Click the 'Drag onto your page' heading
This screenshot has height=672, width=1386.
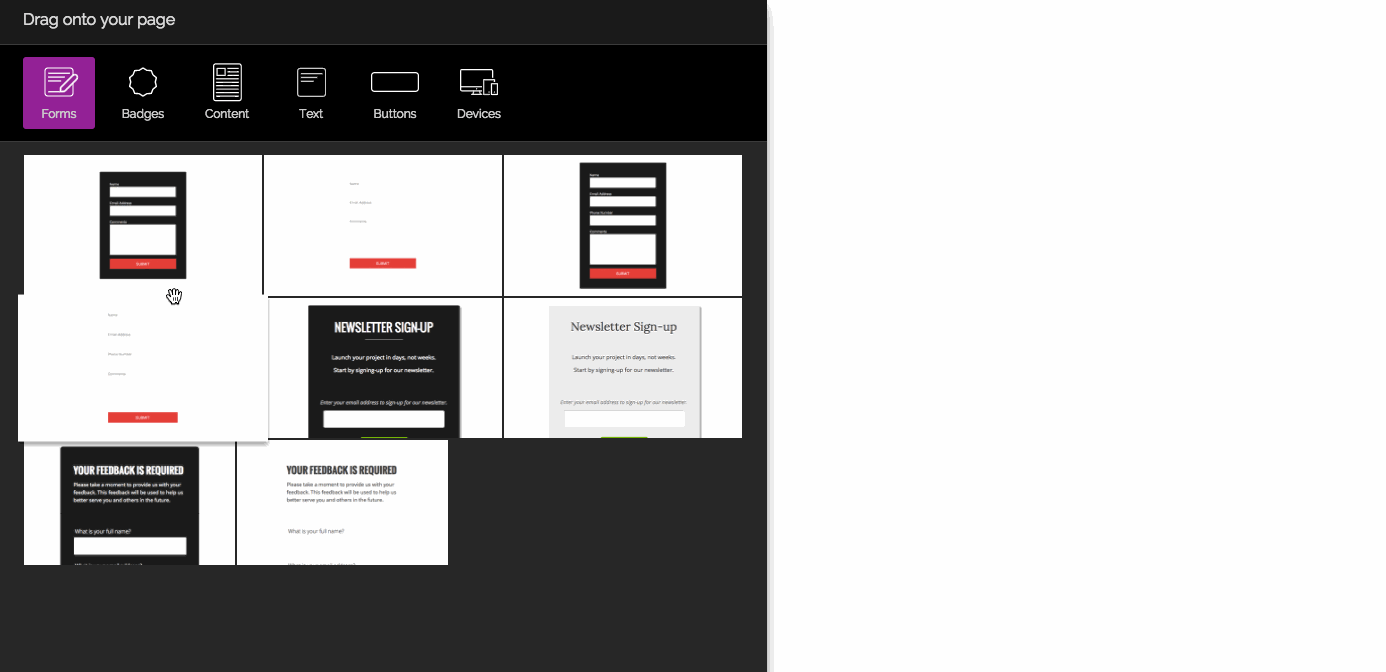[x=99, y=20]
